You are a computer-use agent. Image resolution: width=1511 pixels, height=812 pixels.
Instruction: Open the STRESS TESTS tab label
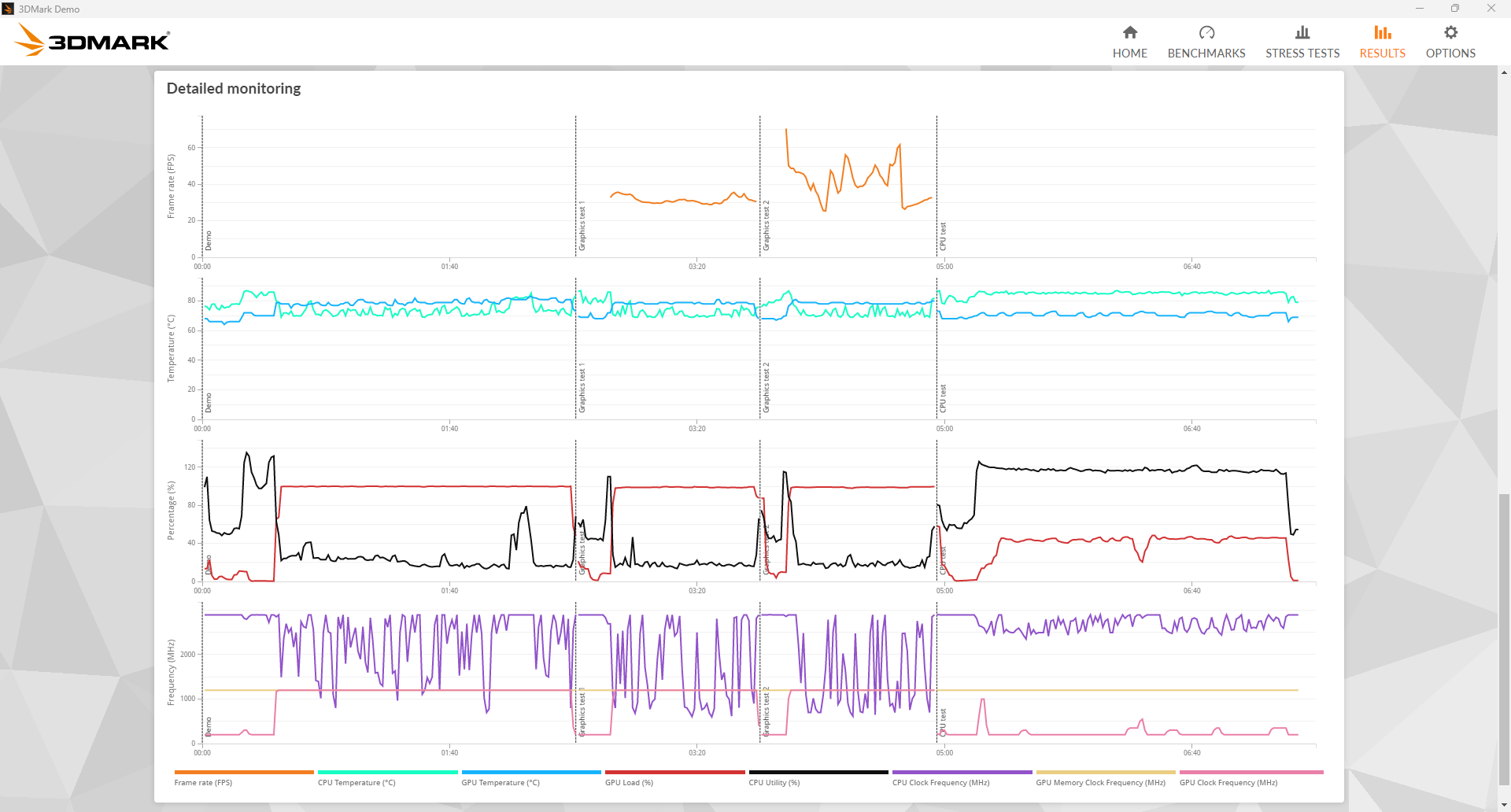point(1302,54)
